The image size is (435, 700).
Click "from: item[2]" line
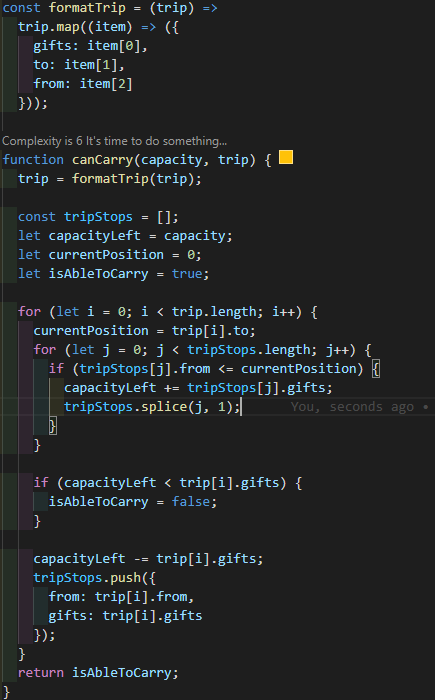point(83,83)
